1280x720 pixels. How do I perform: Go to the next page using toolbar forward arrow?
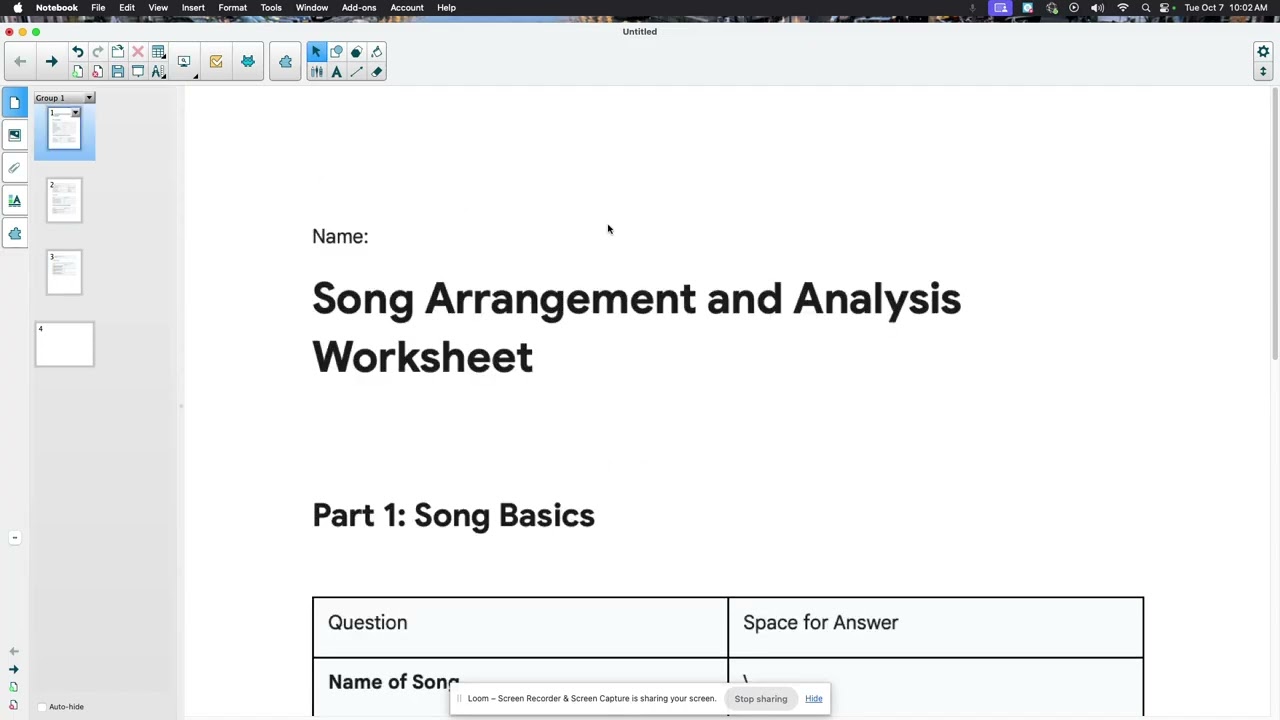(x=51, y=62)
